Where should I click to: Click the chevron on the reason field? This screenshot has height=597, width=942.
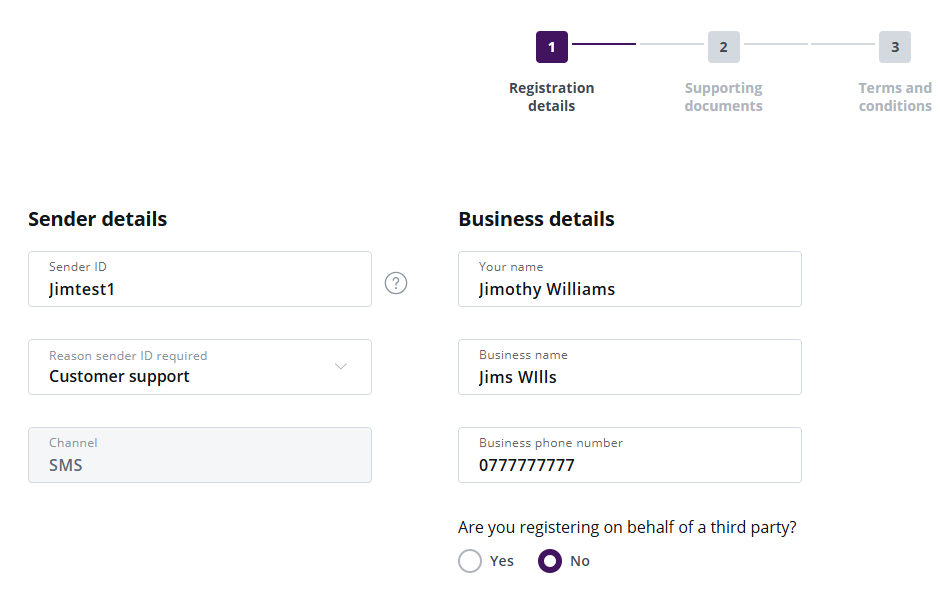click(340, 367)
